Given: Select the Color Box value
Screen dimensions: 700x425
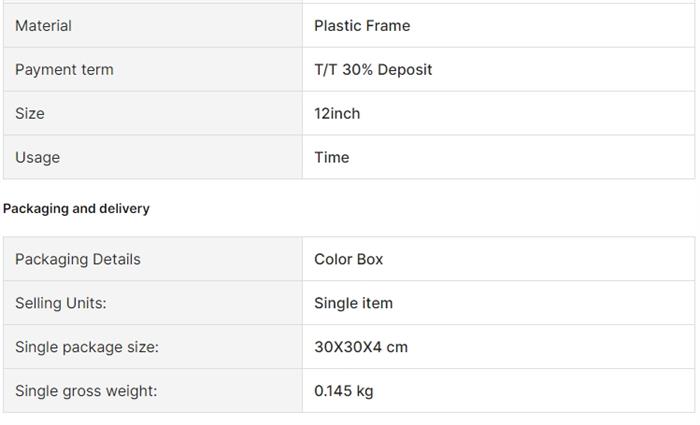Looking at the screenshot, I should (349, 259).
